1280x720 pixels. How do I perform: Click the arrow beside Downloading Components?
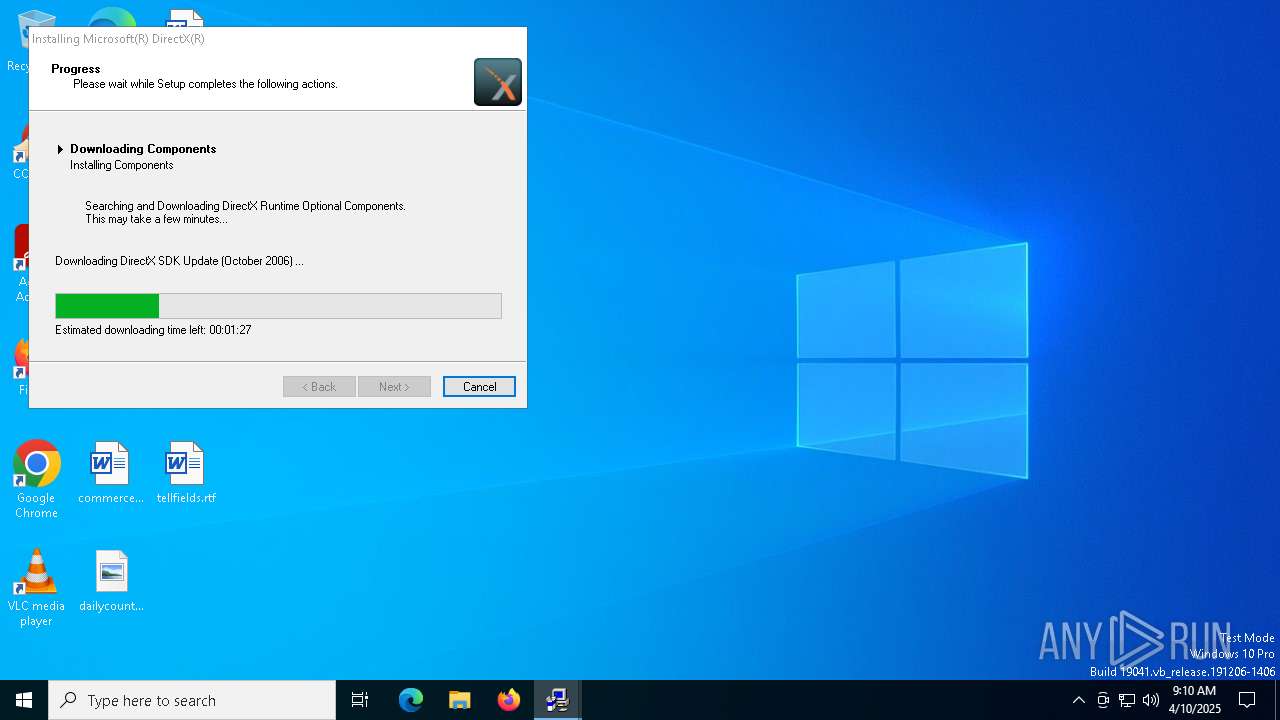60,149
